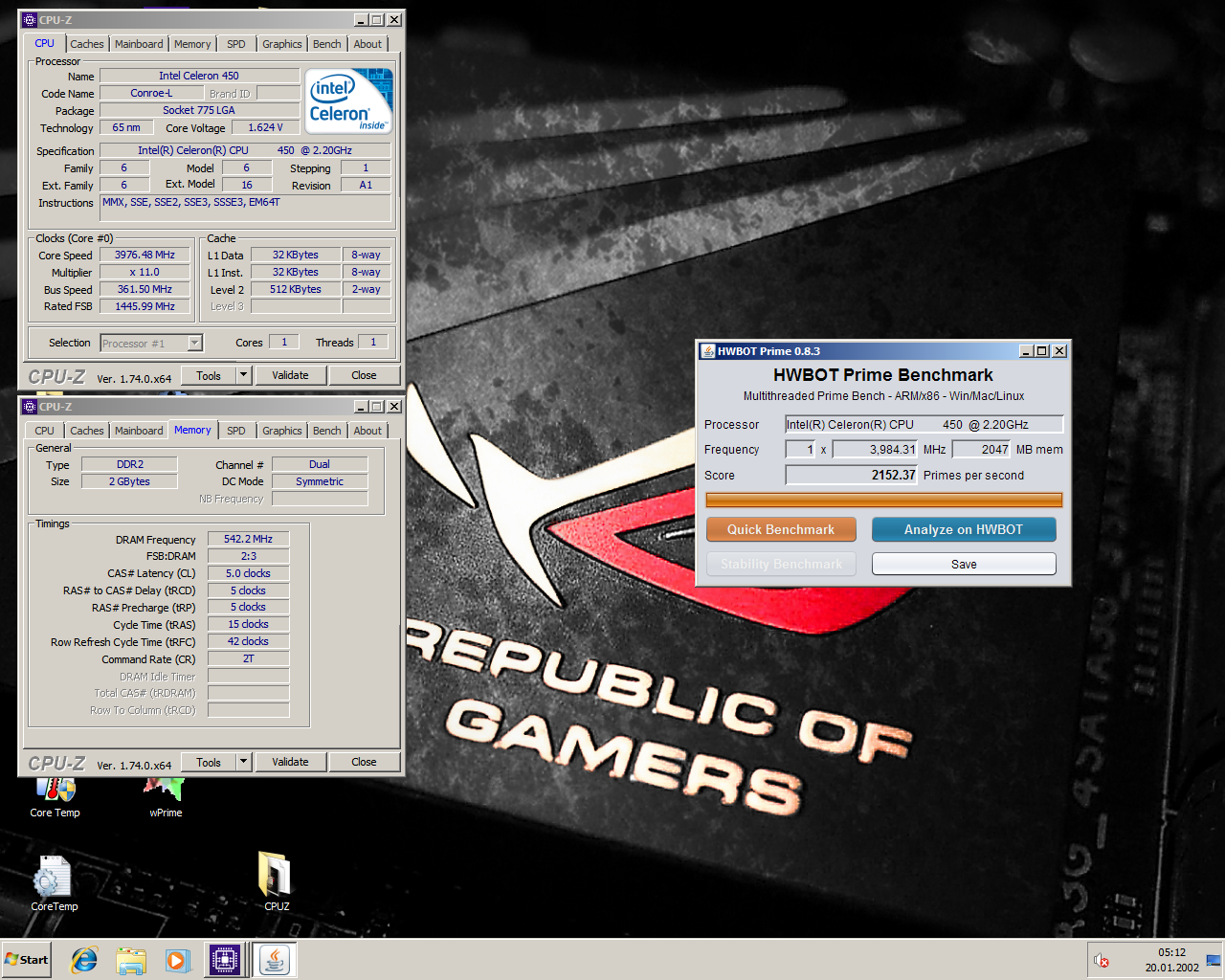
Task: Click DRAM Frequency value 542.2 MHz
Action: tap(248, 539)
